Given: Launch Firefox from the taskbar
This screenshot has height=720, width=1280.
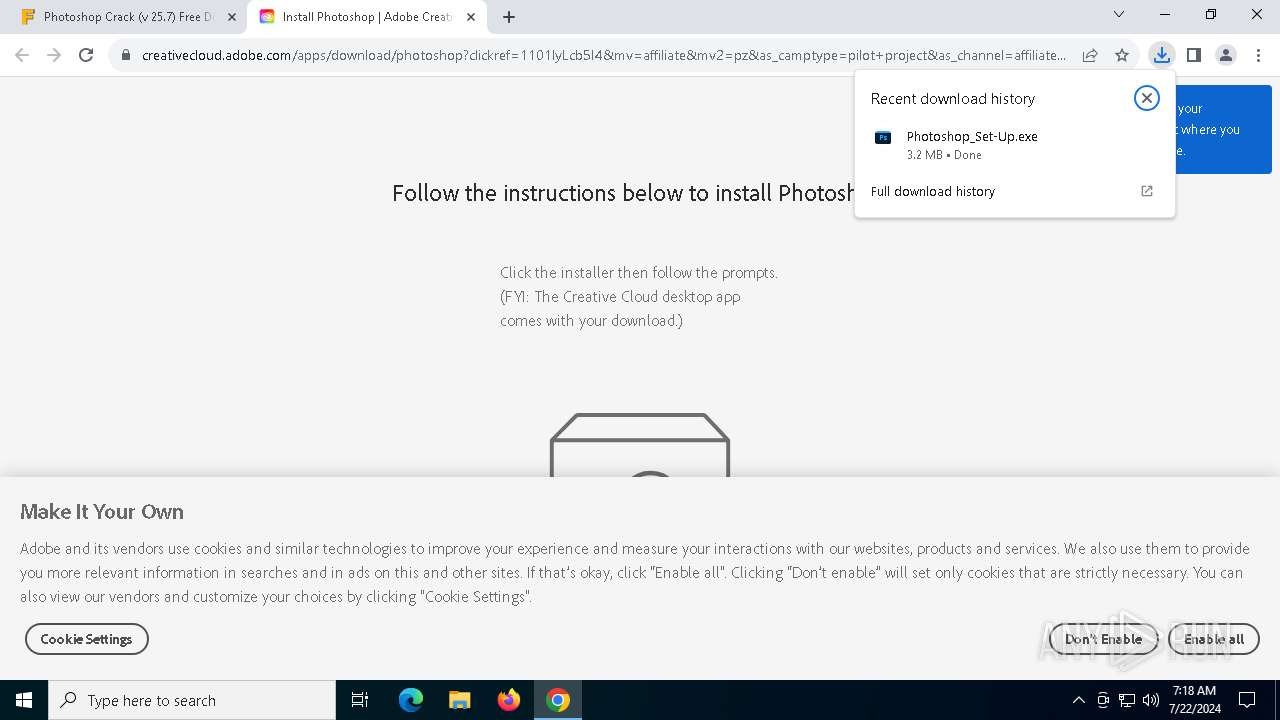Looking at the screenshot, I should 509,700.
